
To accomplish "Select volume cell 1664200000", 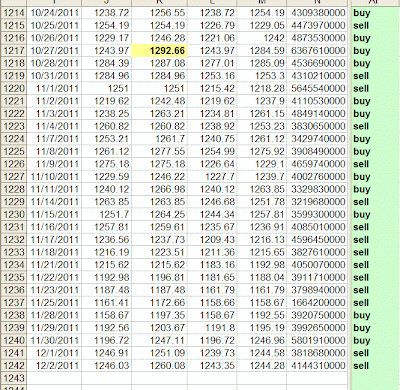I will click(x=317, y=303).
